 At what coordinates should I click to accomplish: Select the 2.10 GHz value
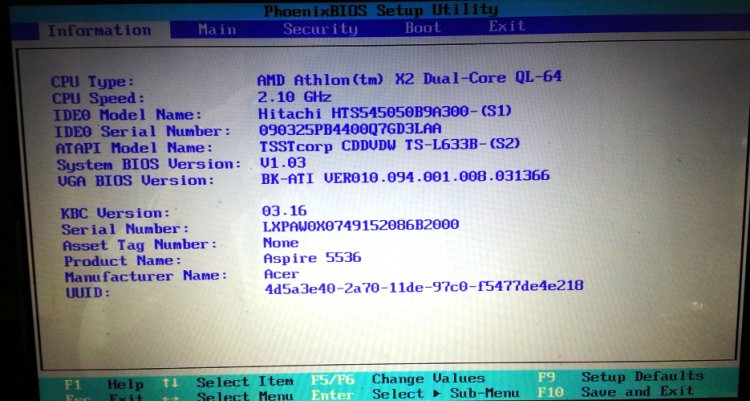(294, 97)
